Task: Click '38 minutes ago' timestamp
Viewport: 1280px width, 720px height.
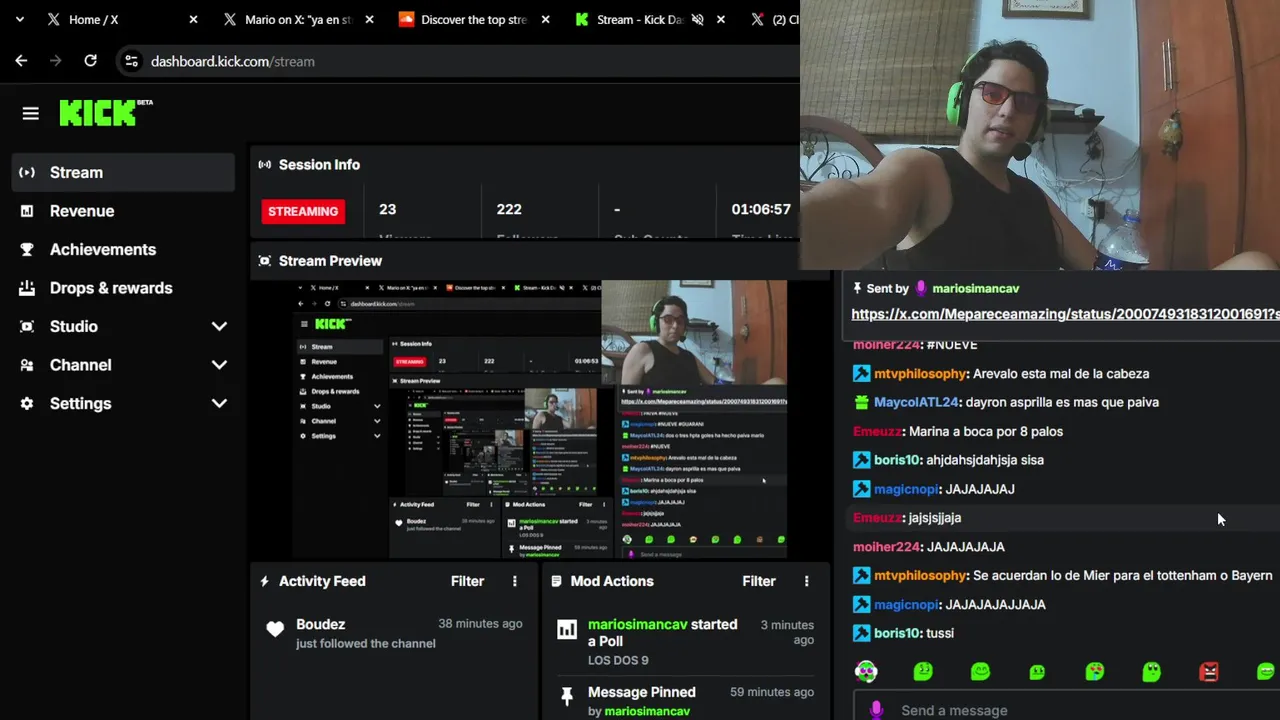Action: pyautogui.click(x=480, y=623)
